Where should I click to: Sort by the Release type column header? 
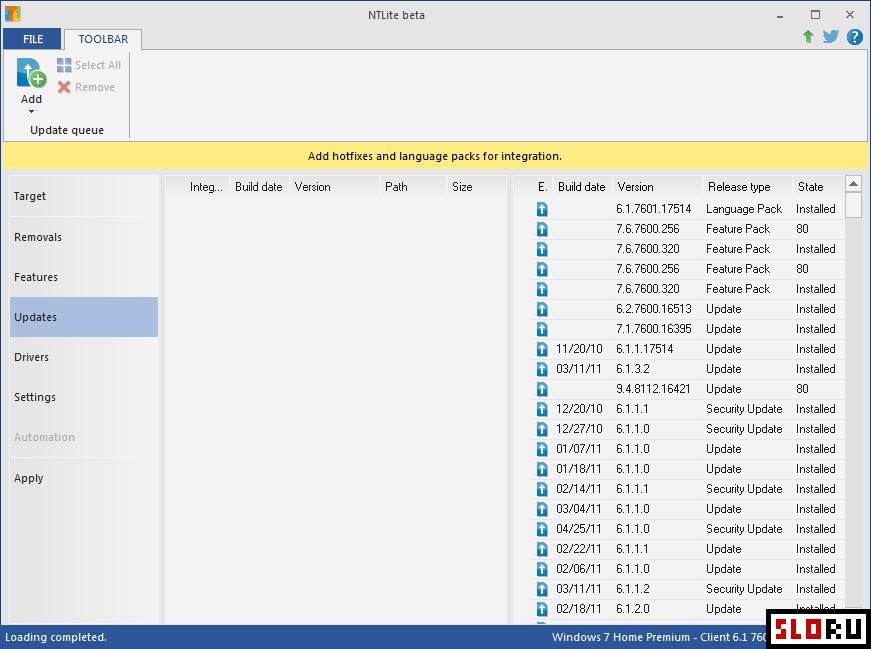click(x=747, y=187)
